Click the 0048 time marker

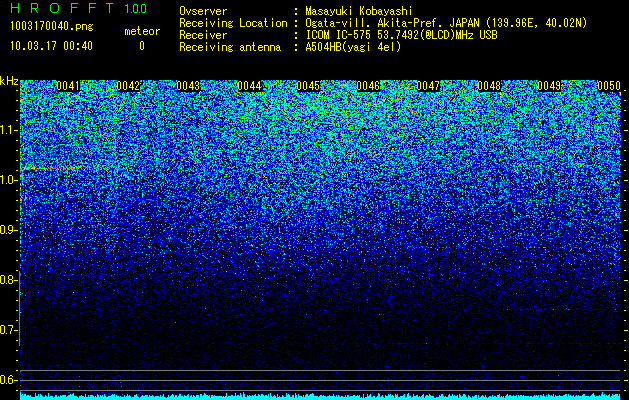(x=489, y=86)
